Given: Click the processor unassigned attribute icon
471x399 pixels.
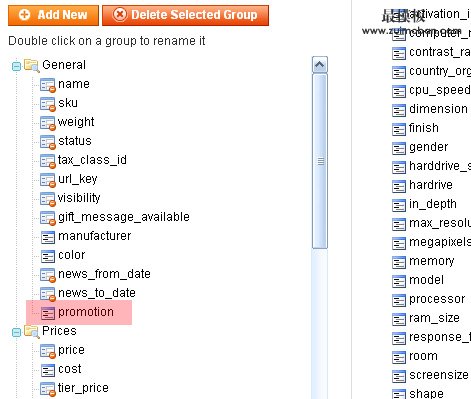Looking at the screenshot, I should pos(399,300).
